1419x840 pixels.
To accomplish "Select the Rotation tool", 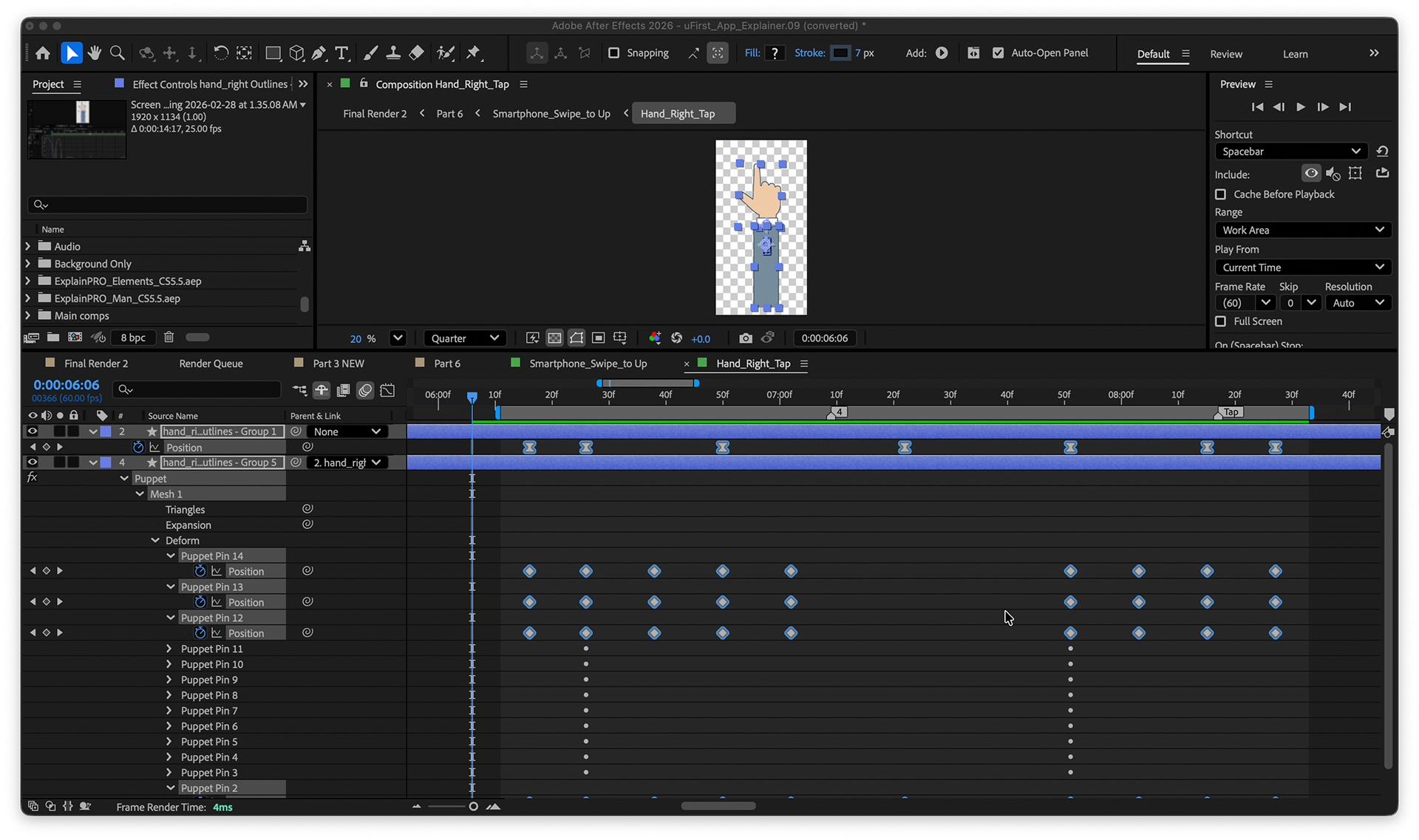I will pos(220,53).
